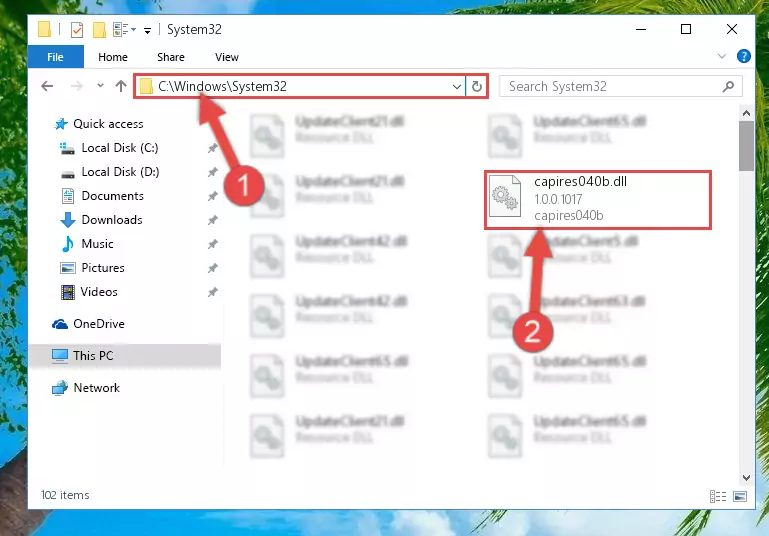The width and height of the screenshot is (769, 536).
Task: Select This PC in navigation pane
Action: [93, 356]
